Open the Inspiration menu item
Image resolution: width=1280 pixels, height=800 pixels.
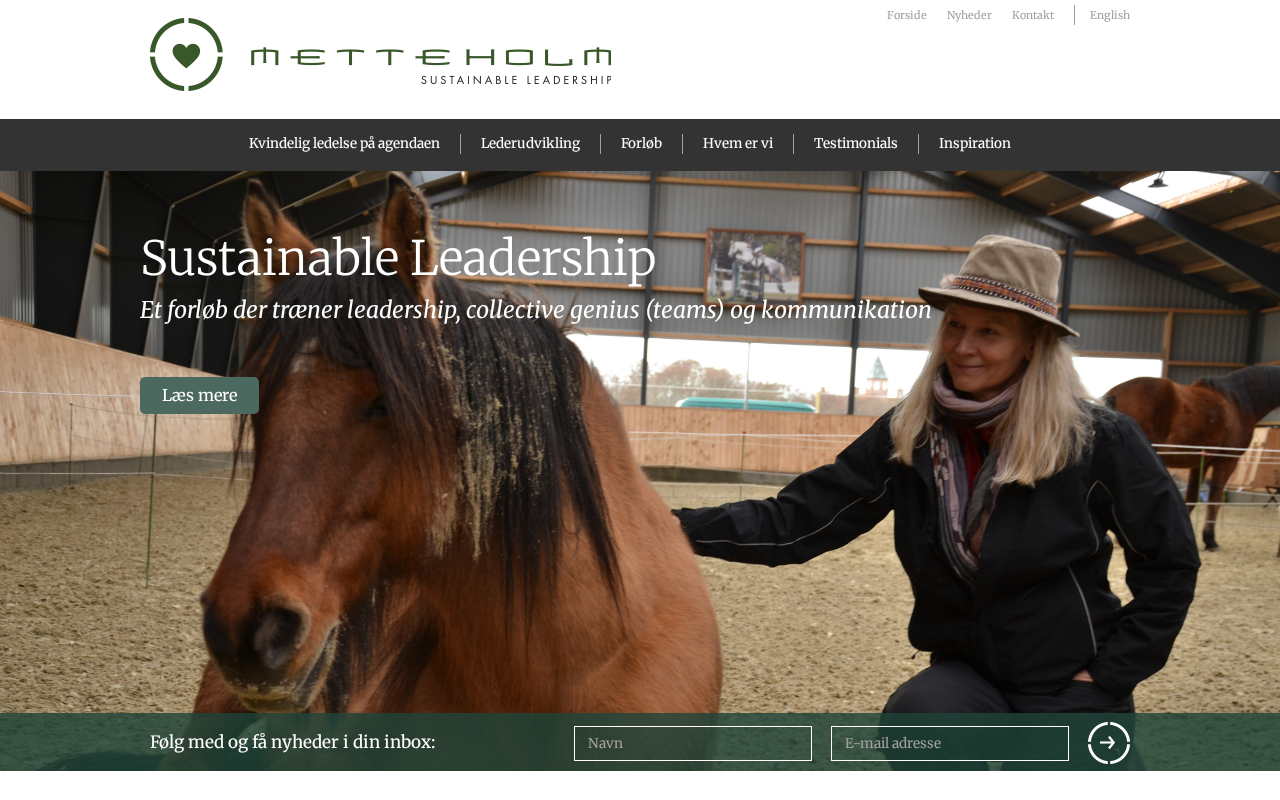[x=975, y=143]
